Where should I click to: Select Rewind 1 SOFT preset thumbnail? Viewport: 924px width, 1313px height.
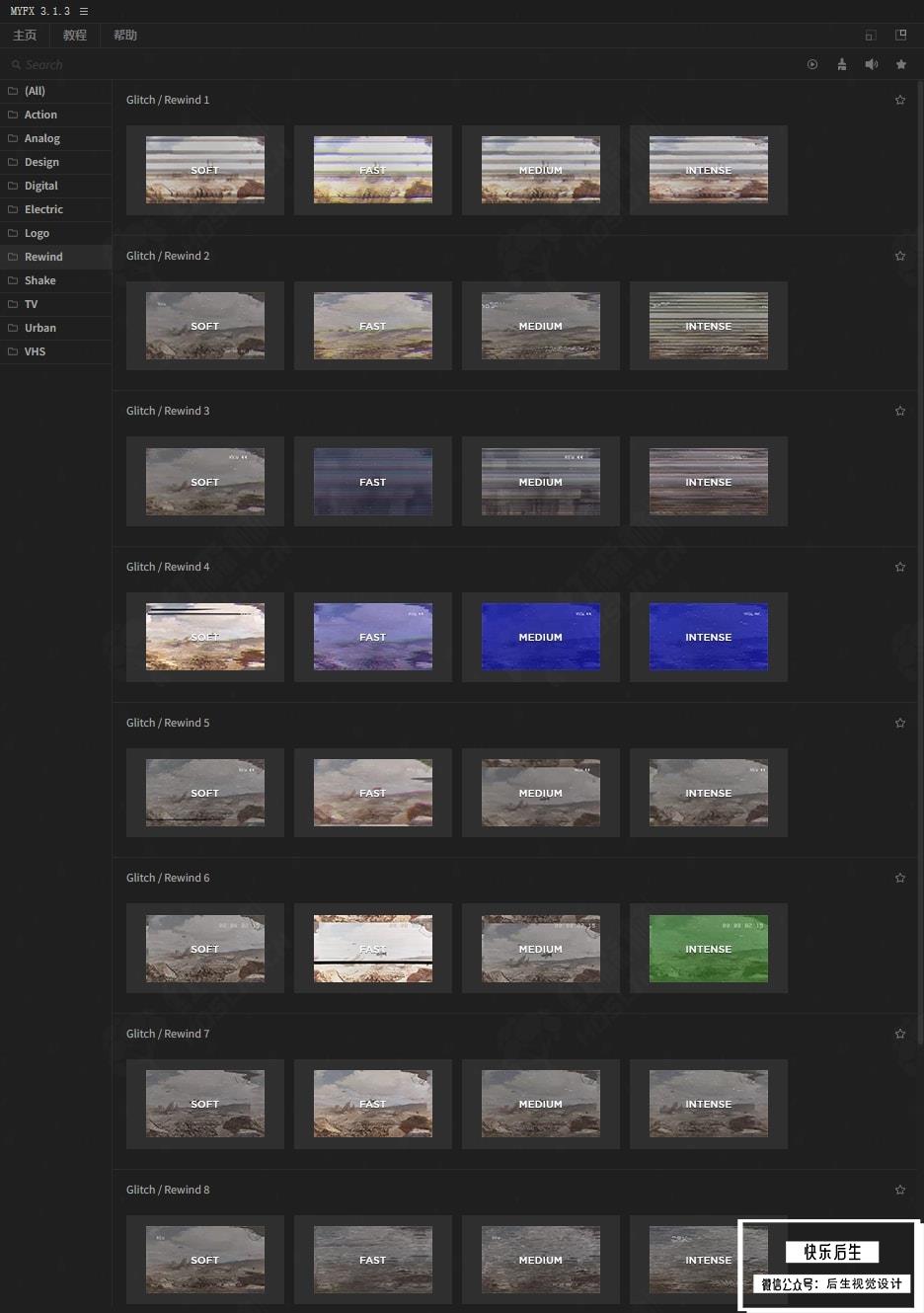click(205, 170)
